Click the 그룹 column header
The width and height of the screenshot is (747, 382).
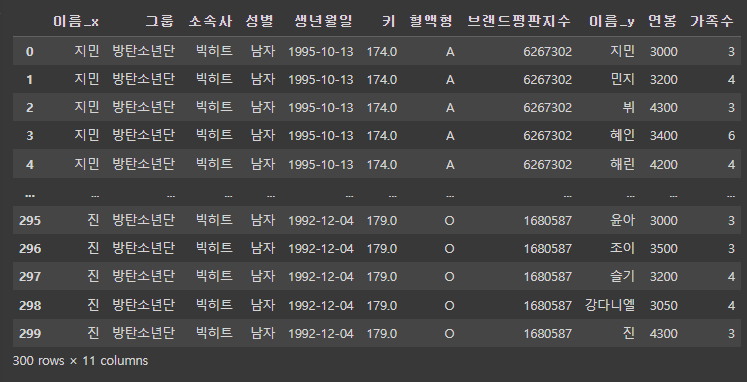pos(160,21)
